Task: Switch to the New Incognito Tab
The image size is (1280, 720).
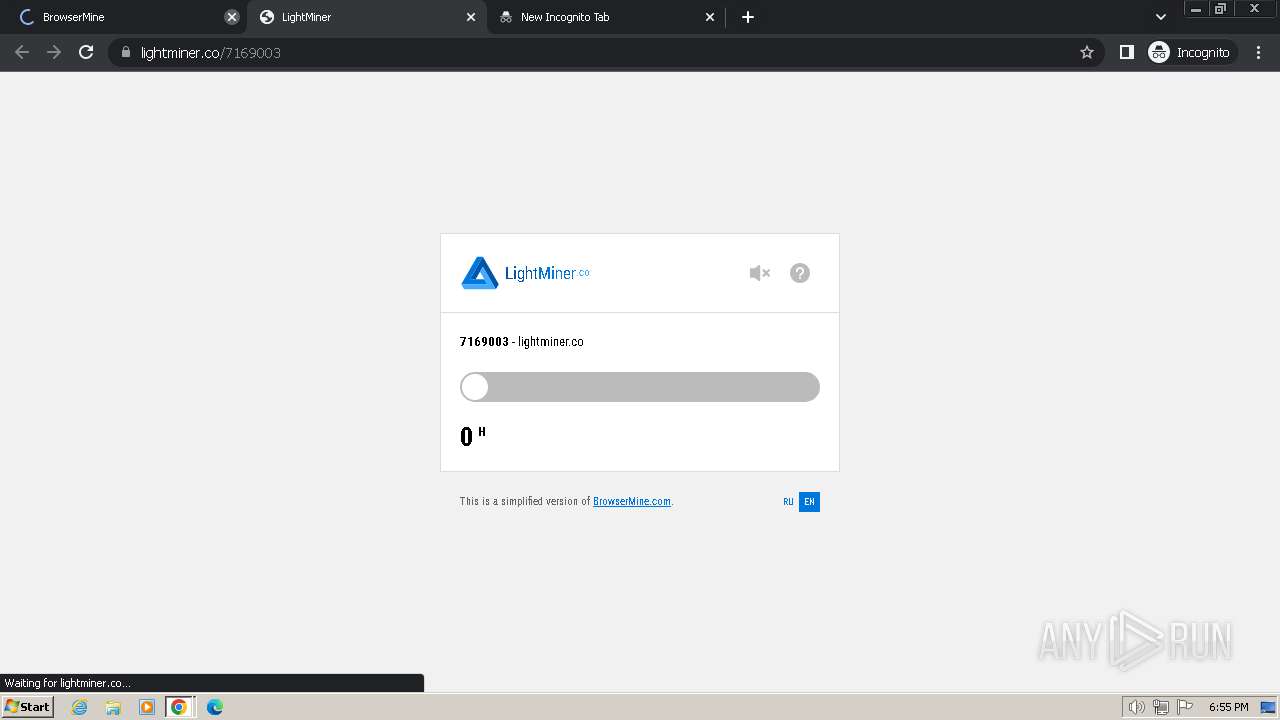Action: (x=605, y=17)
